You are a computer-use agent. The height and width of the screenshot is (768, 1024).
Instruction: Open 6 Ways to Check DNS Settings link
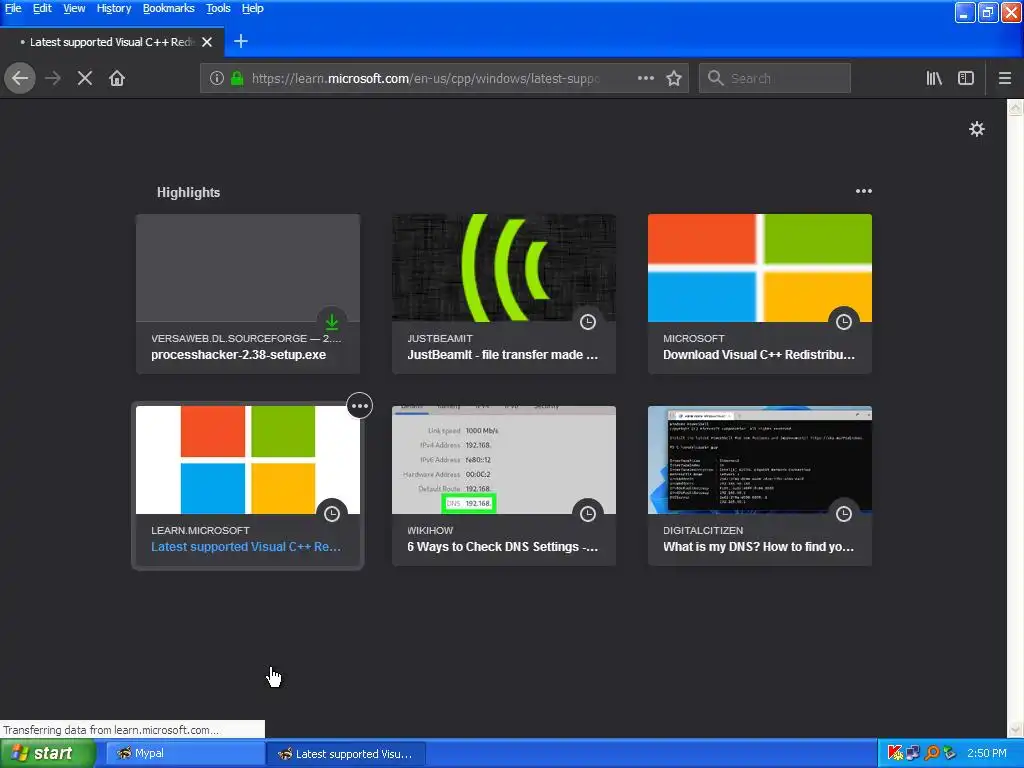tap(502, 547)
